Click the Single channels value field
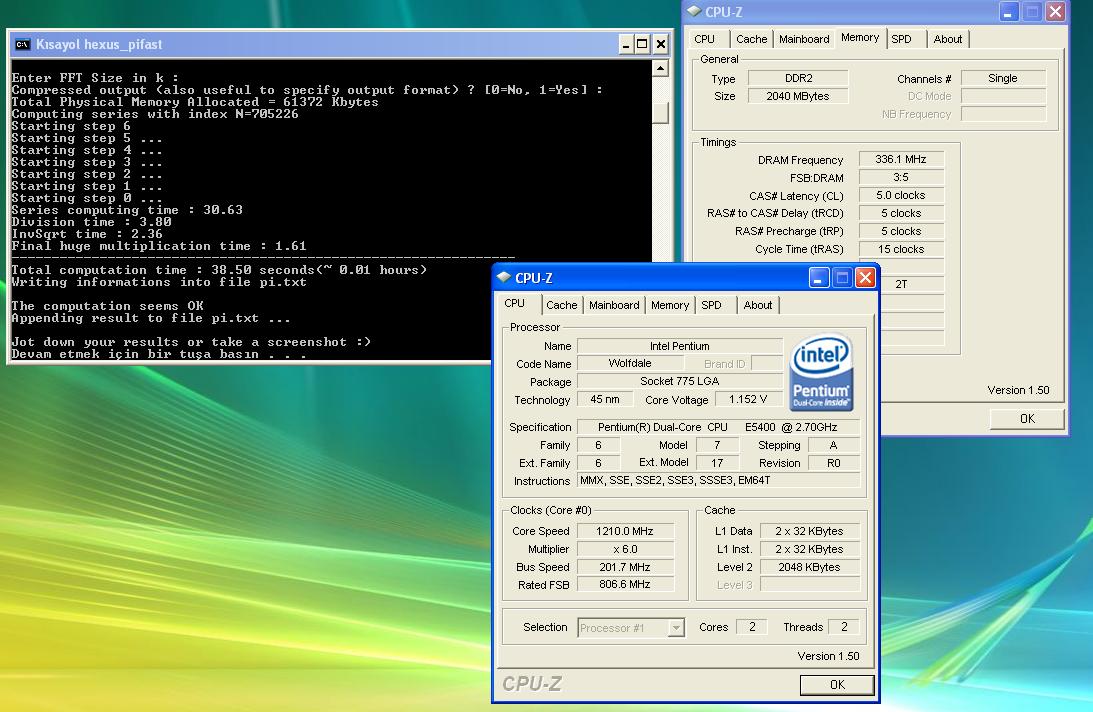The height and width of the screenshot is (712, 1093). click(x=1003, y=78)
